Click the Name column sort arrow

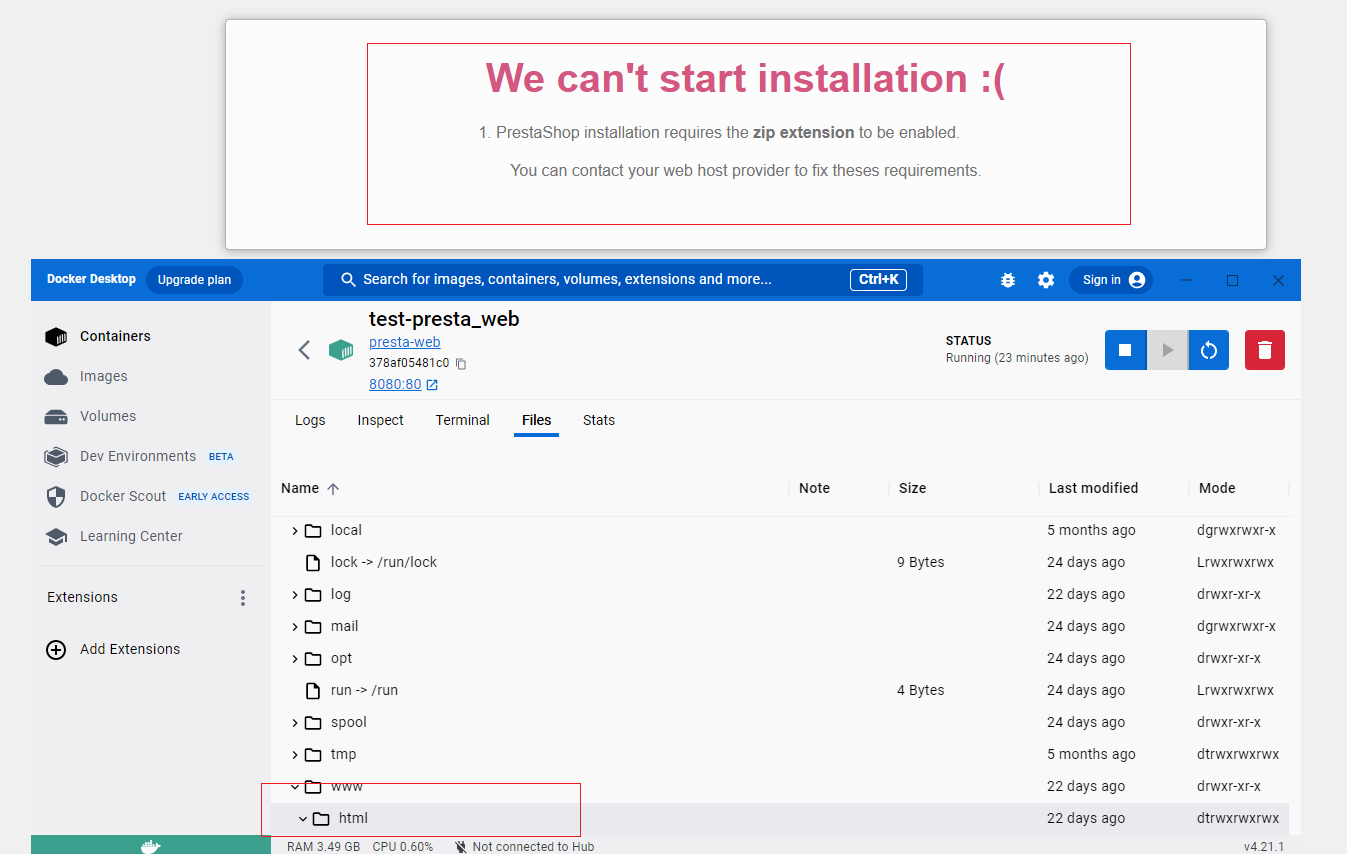334,489
